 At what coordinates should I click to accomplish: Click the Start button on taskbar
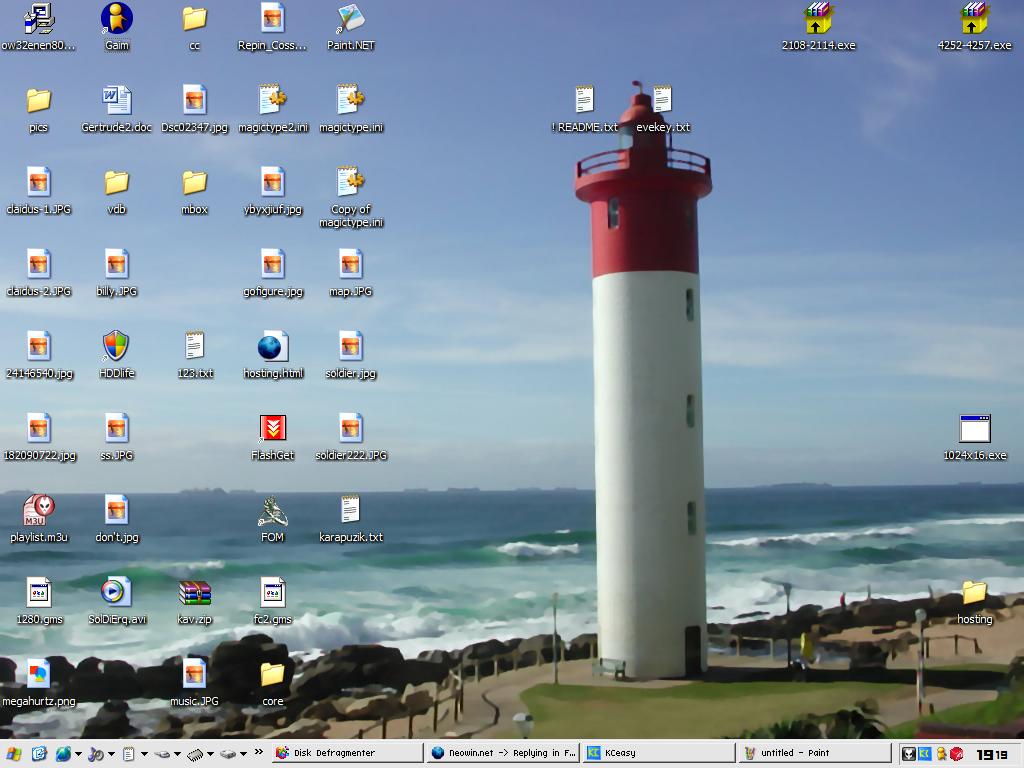pos(14,753)
